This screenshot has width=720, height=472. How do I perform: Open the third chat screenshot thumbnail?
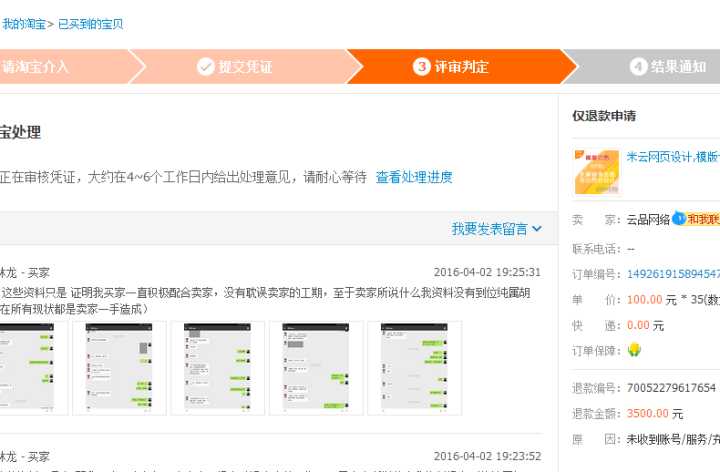(x=217, y=368)
